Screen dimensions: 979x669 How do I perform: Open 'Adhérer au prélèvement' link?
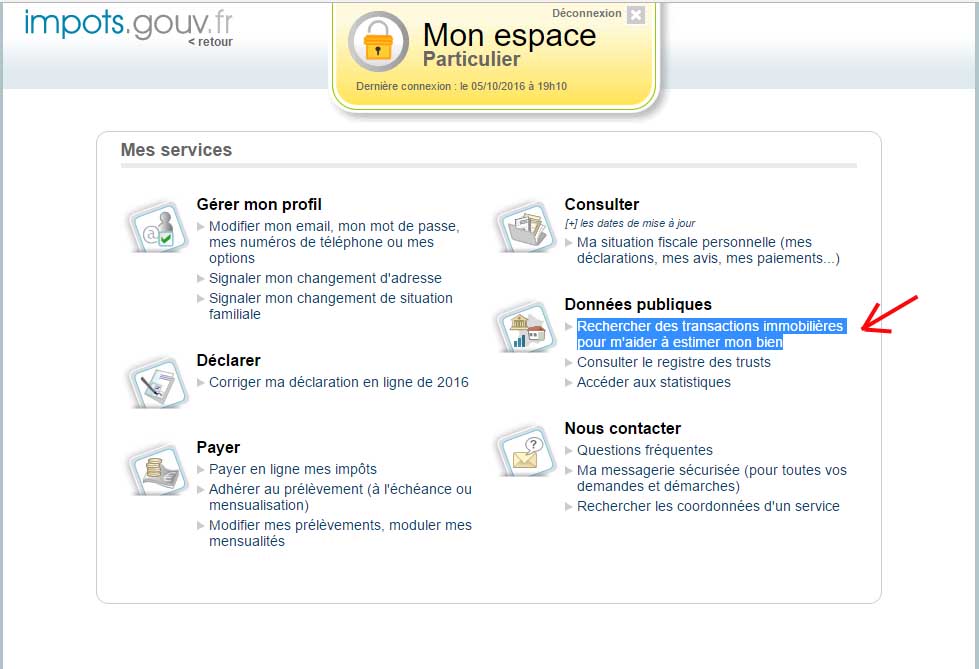(340, 497)
